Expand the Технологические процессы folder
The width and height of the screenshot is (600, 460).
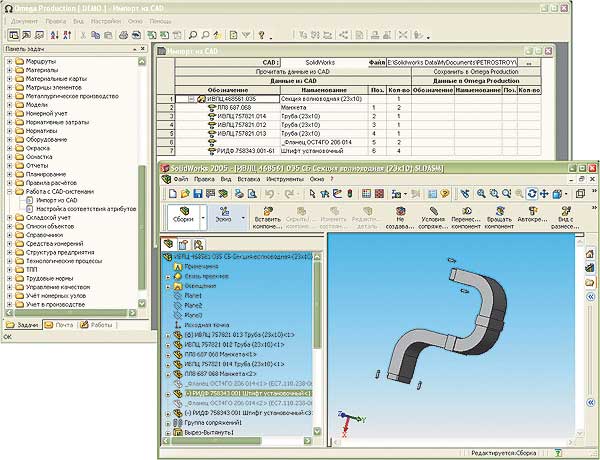coord(10,261)
